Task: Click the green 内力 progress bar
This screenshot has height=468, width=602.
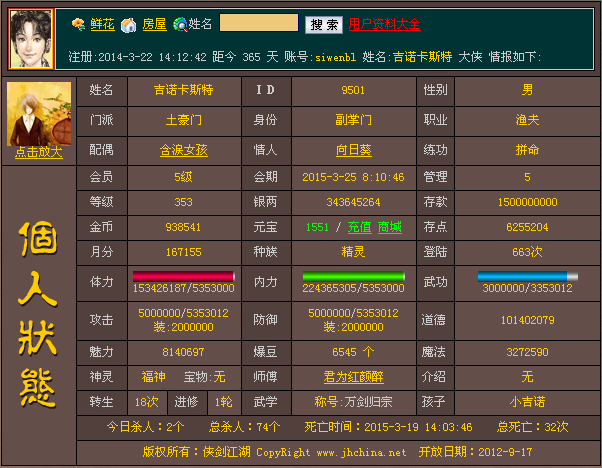Action: click(x=354, y=276)
